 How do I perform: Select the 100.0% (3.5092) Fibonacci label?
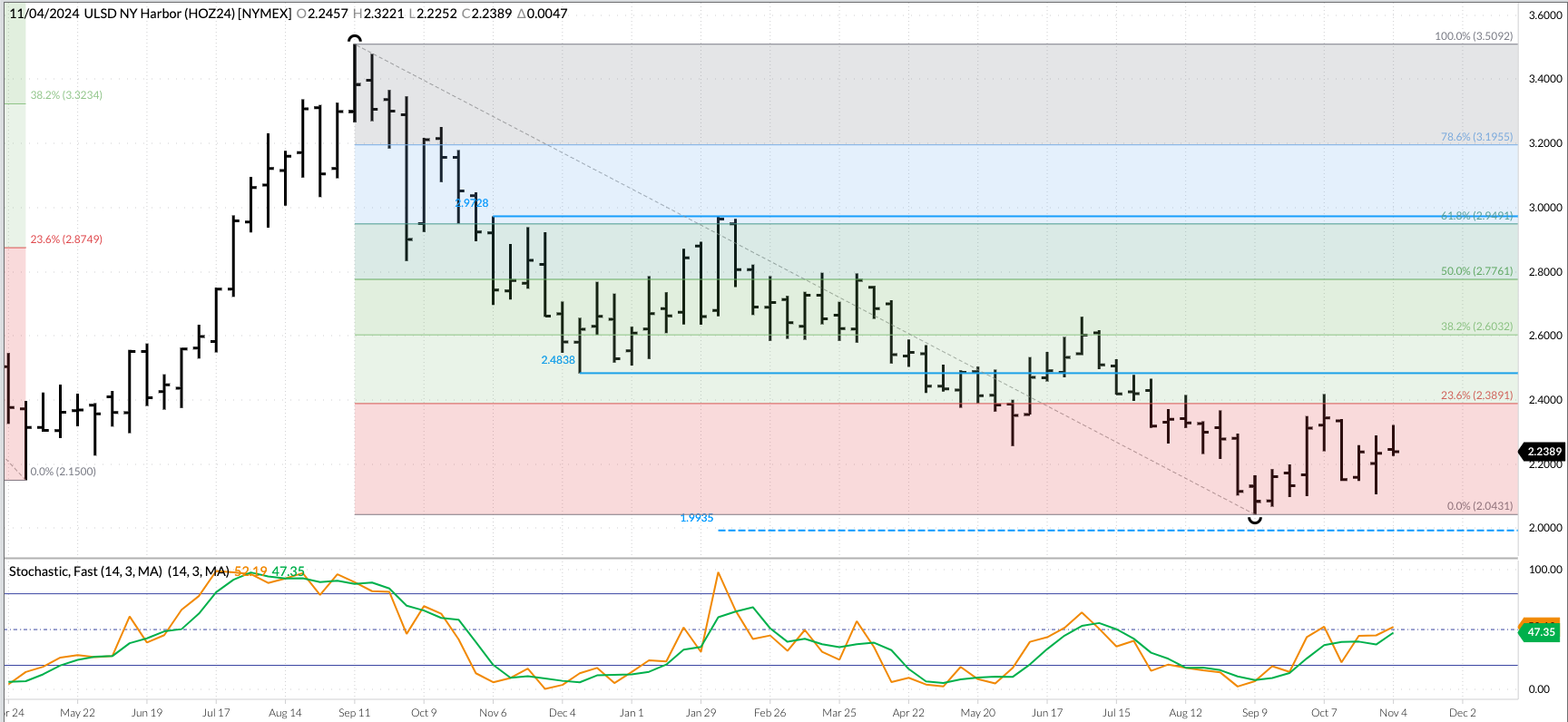pos(1473,36)
